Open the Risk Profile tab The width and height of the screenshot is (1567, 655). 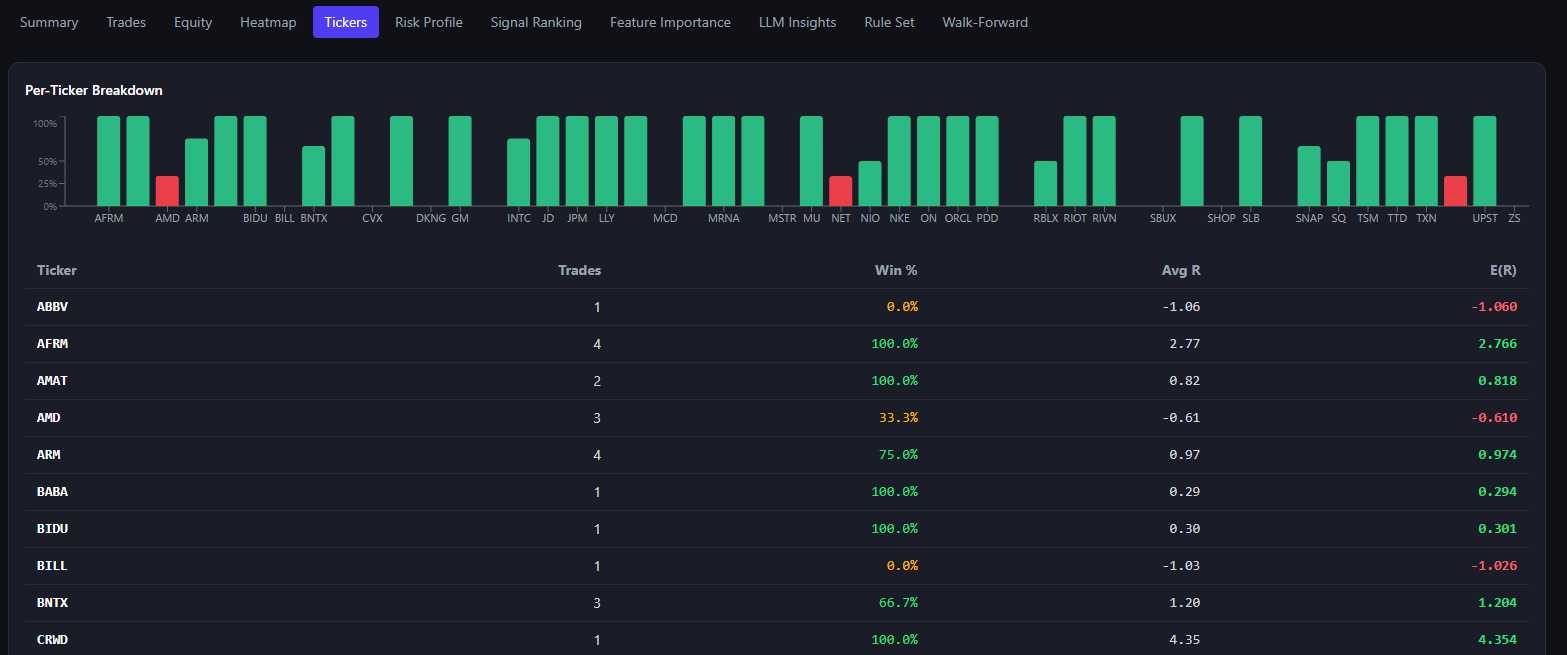[429, 22]
